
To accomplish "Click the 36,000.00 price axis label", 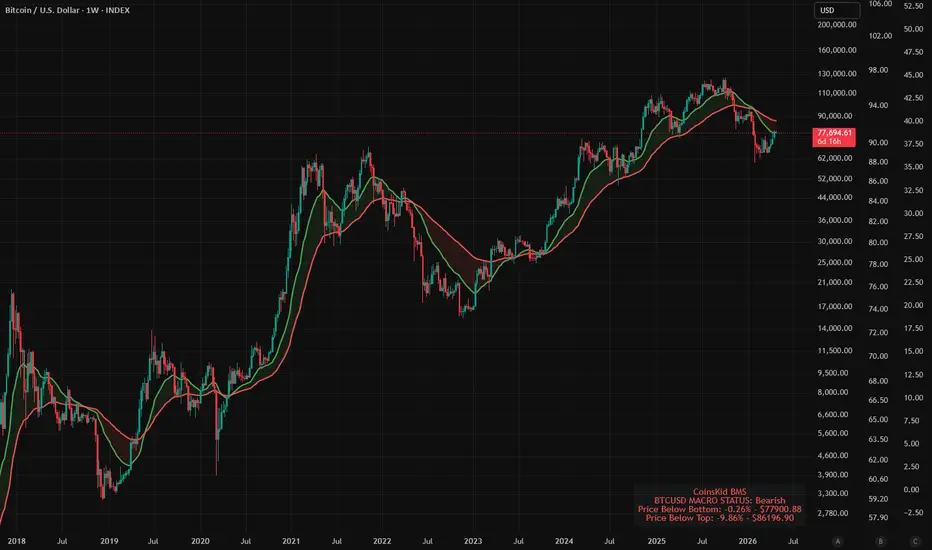I will (835, 220).
